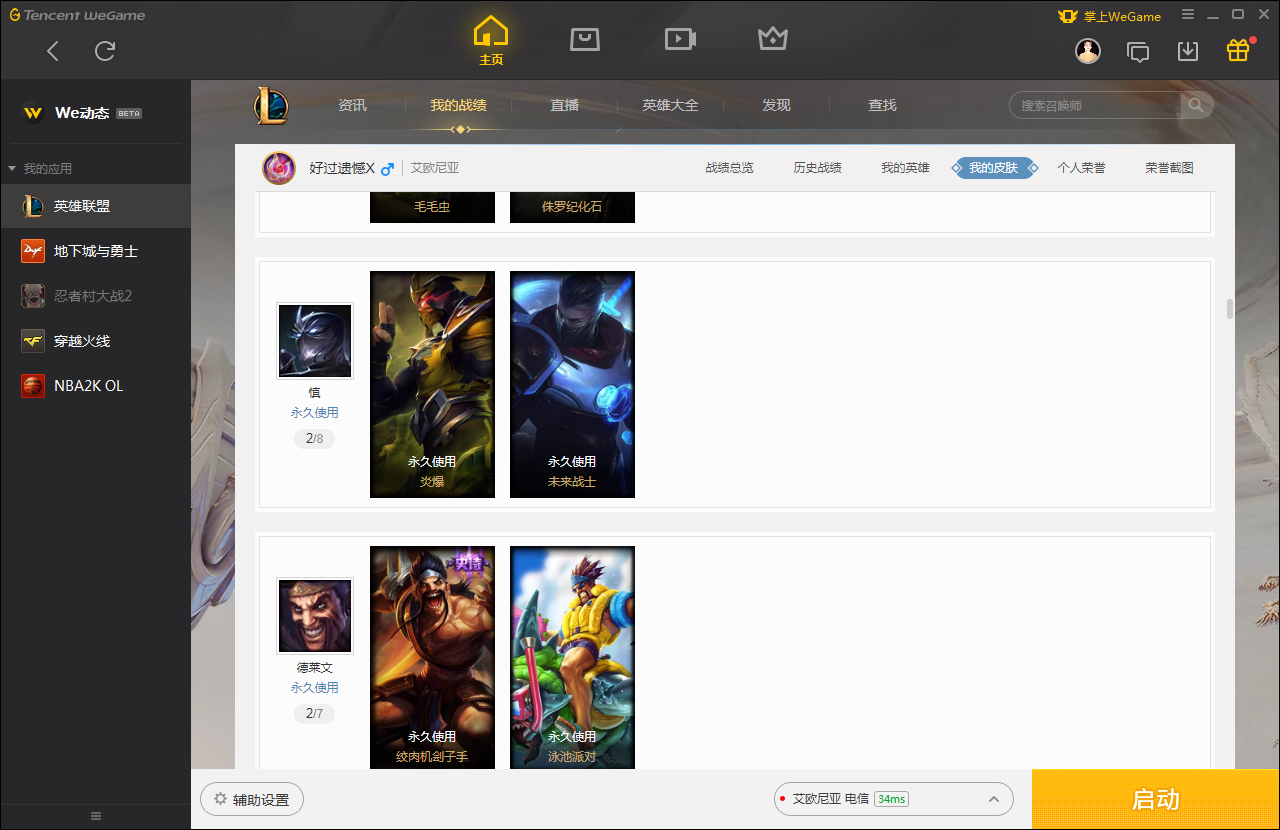Switch to 荣誉截图 sub-tab
Screen dimensions: 1280x830
click(1169, 168)
